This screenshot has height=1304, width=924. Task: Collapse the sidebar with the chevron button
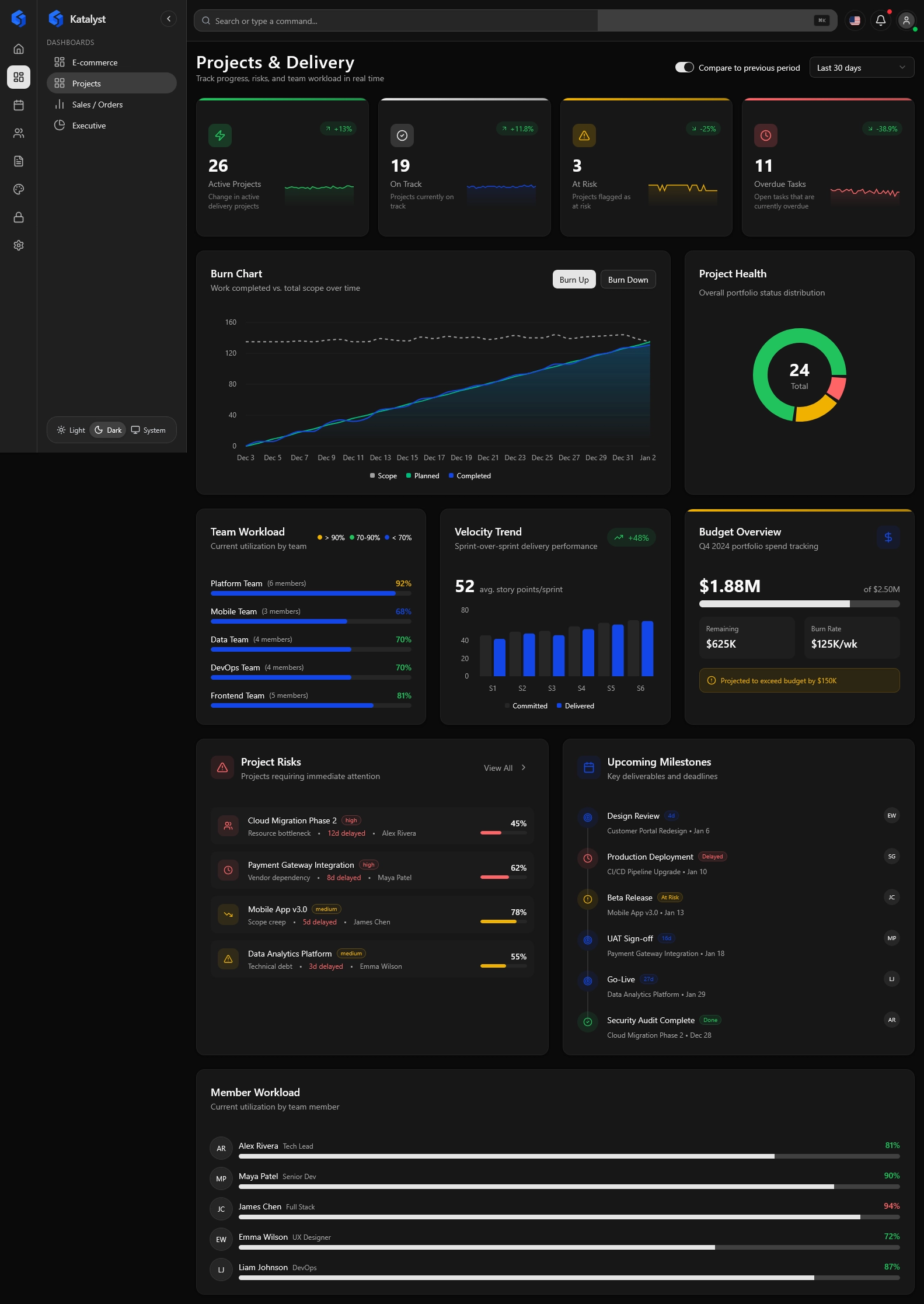pyautogui.click(x=169, y=19)
